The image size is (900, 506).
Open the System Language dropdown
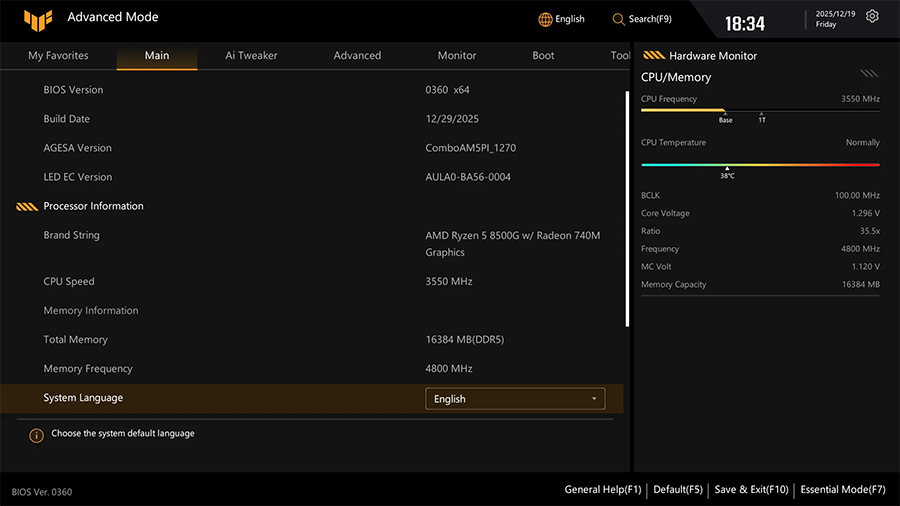(x=514, y=399)
